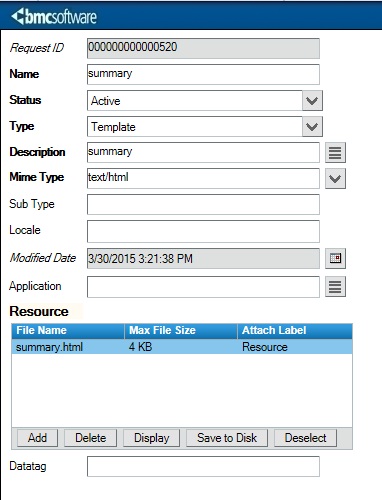Click the Deselect button
The width and height of the screenshot is (382, 500).
click(x=305, y=438)
